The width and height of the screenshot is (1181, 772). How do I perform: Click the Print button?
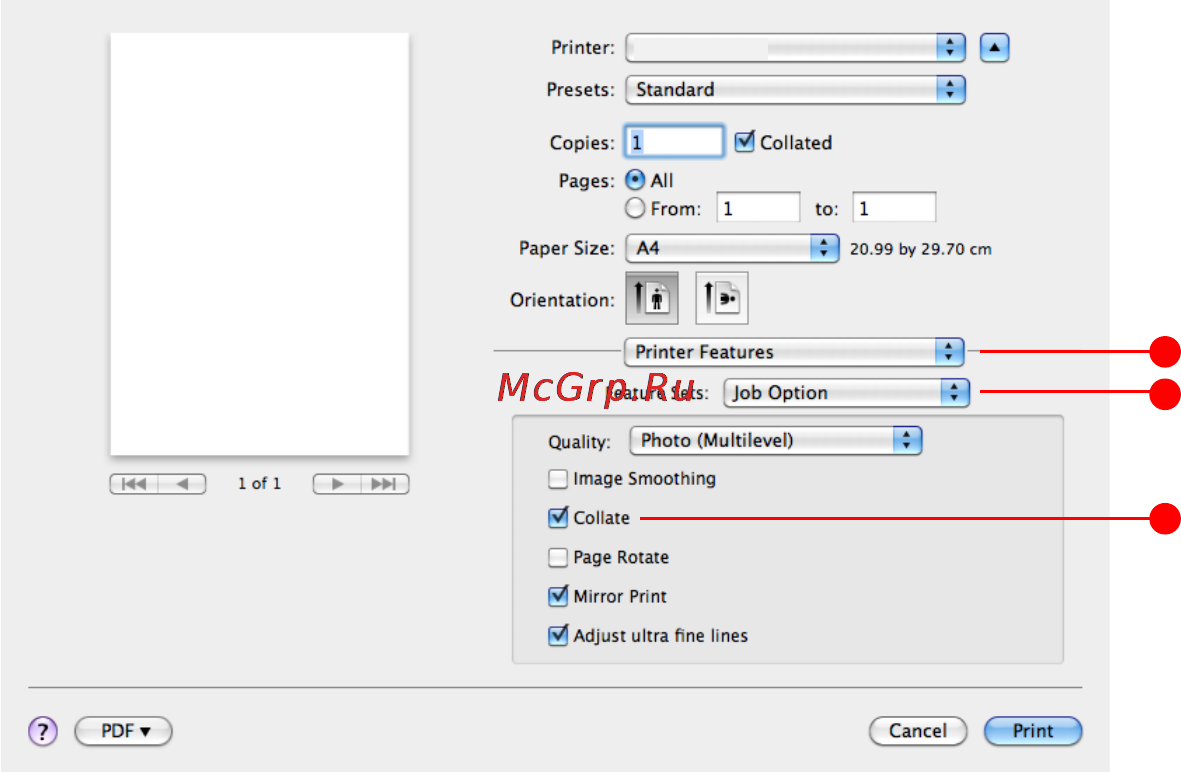pyautogui.click(x=1033, y=731)
